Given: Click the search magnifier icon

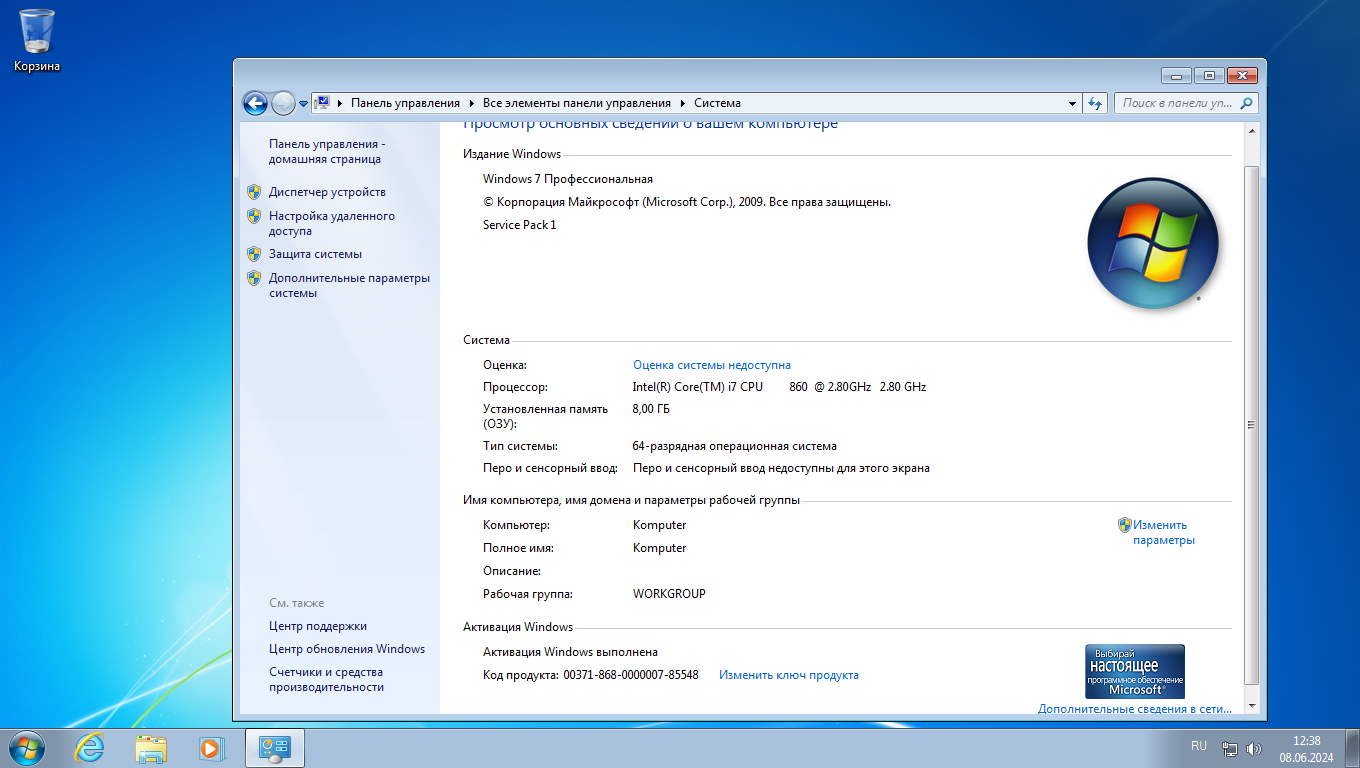Looking at the screenshot, I should coord(1246,103).
